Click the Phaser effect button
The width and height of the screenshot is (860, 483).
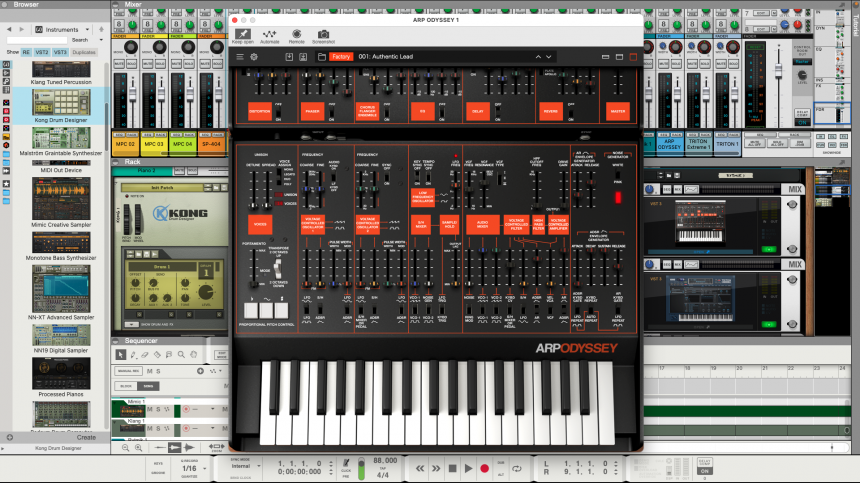click(x=313, y=111)
